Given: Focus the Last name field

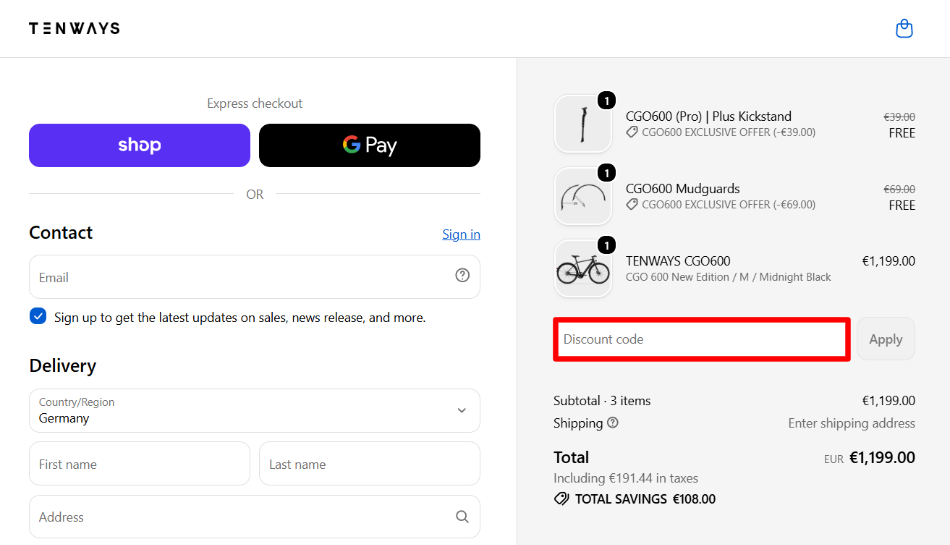Looking at the screenshot, I should pos(370,464).
